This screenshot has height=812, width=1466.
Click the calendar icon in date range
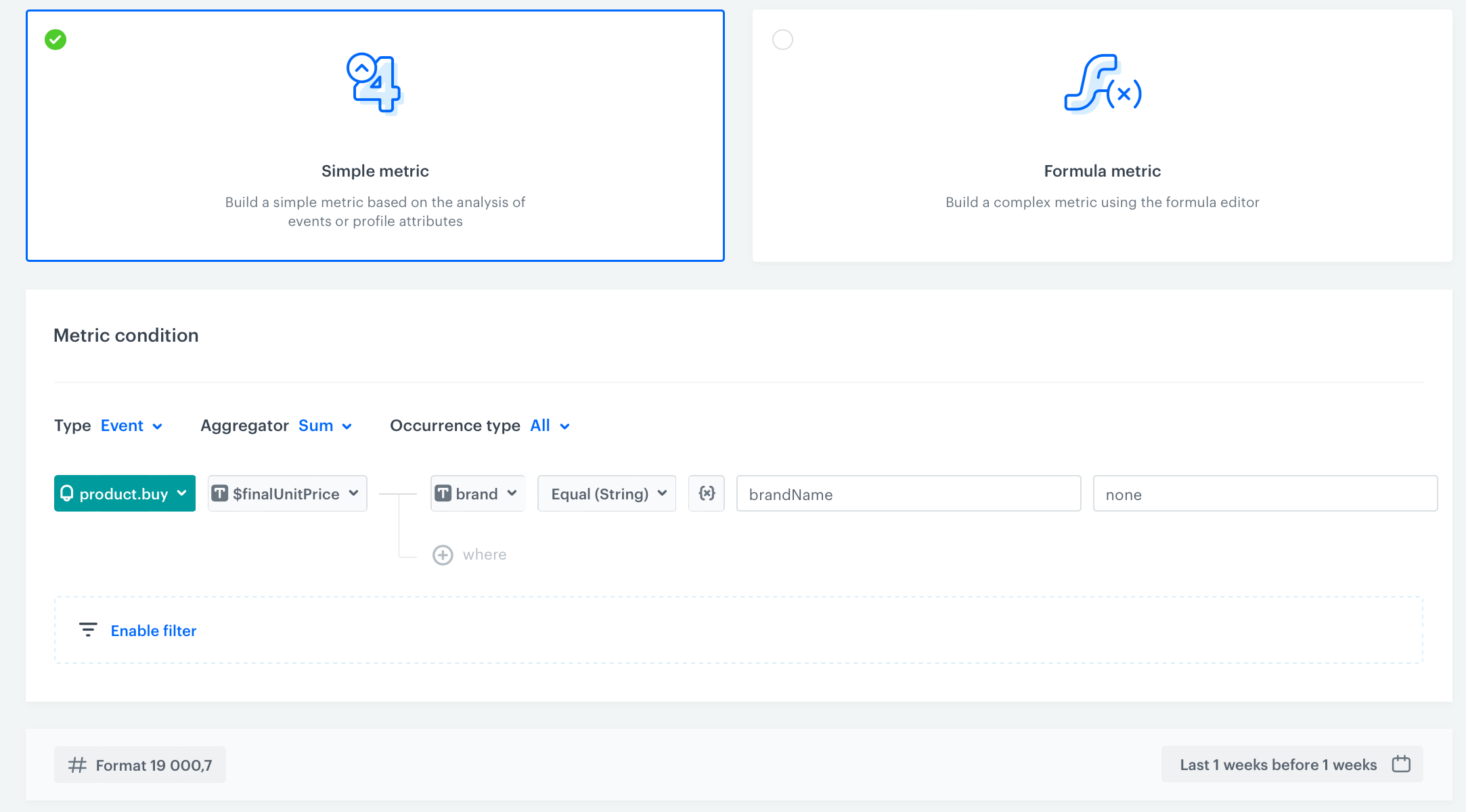pos(1401,764)
